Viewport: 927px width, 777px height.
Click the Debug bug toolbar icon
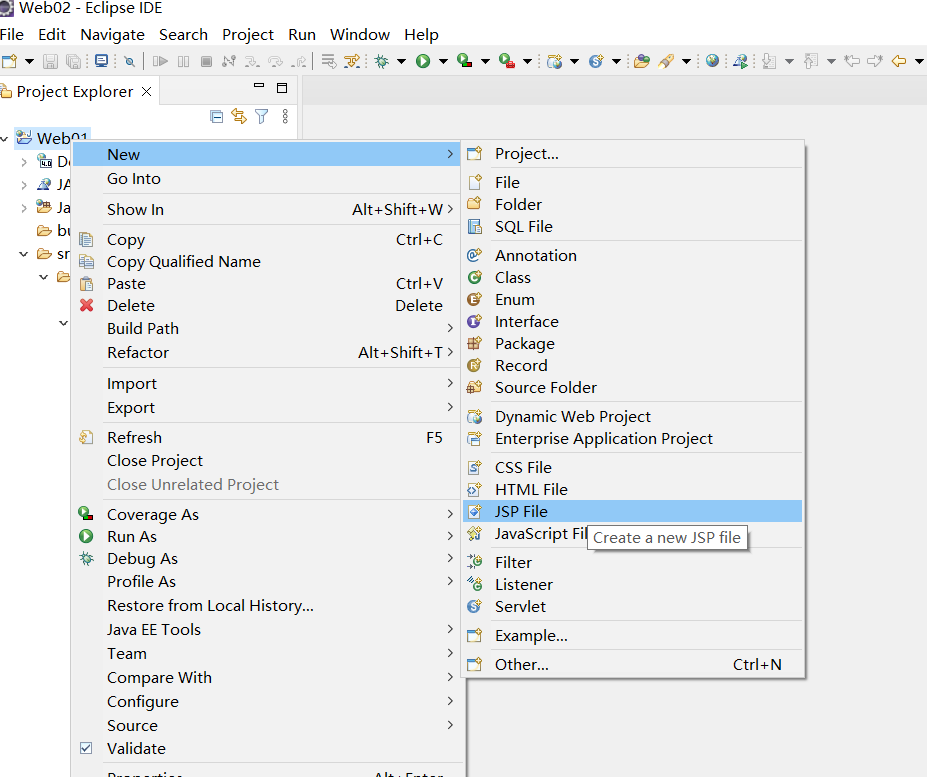(x=382, y=61)
